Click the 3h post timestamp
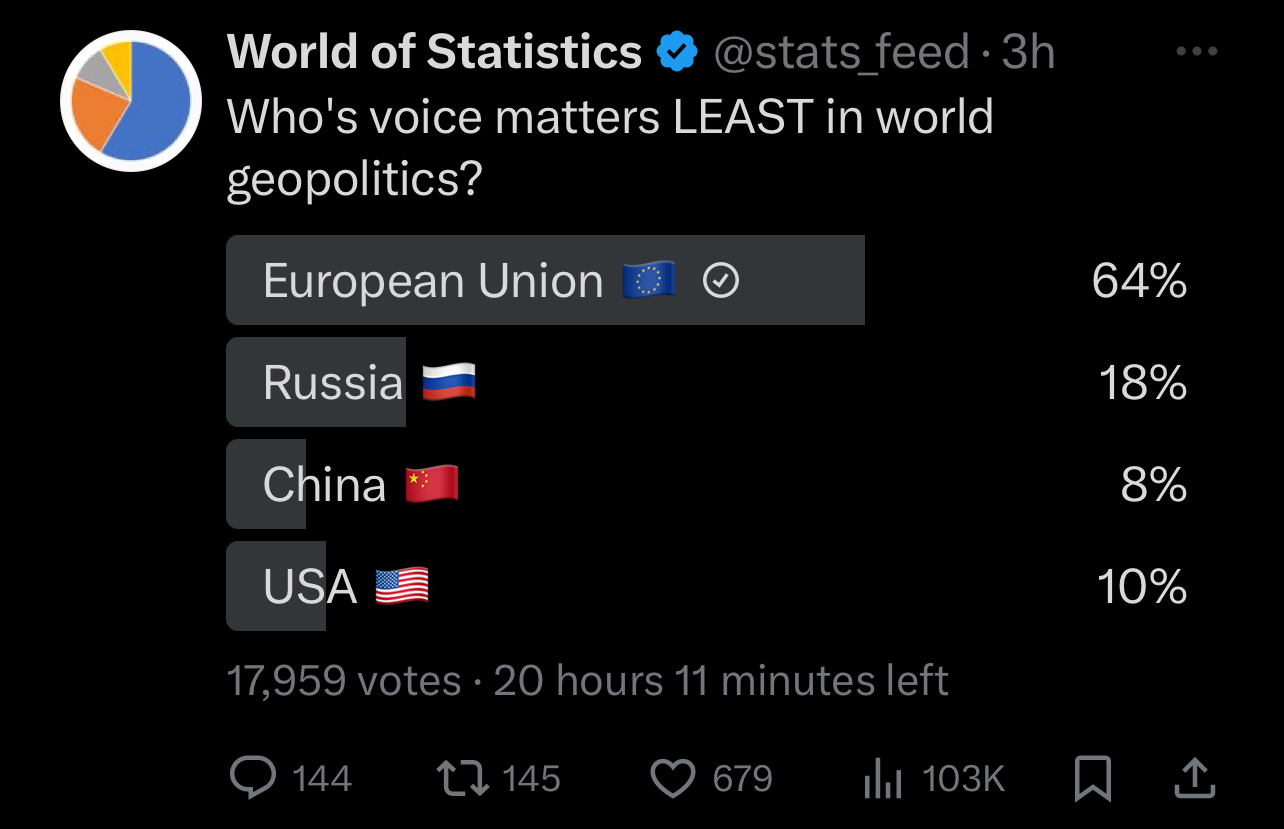This screenshot has width=1284, height=829. 1028,52
